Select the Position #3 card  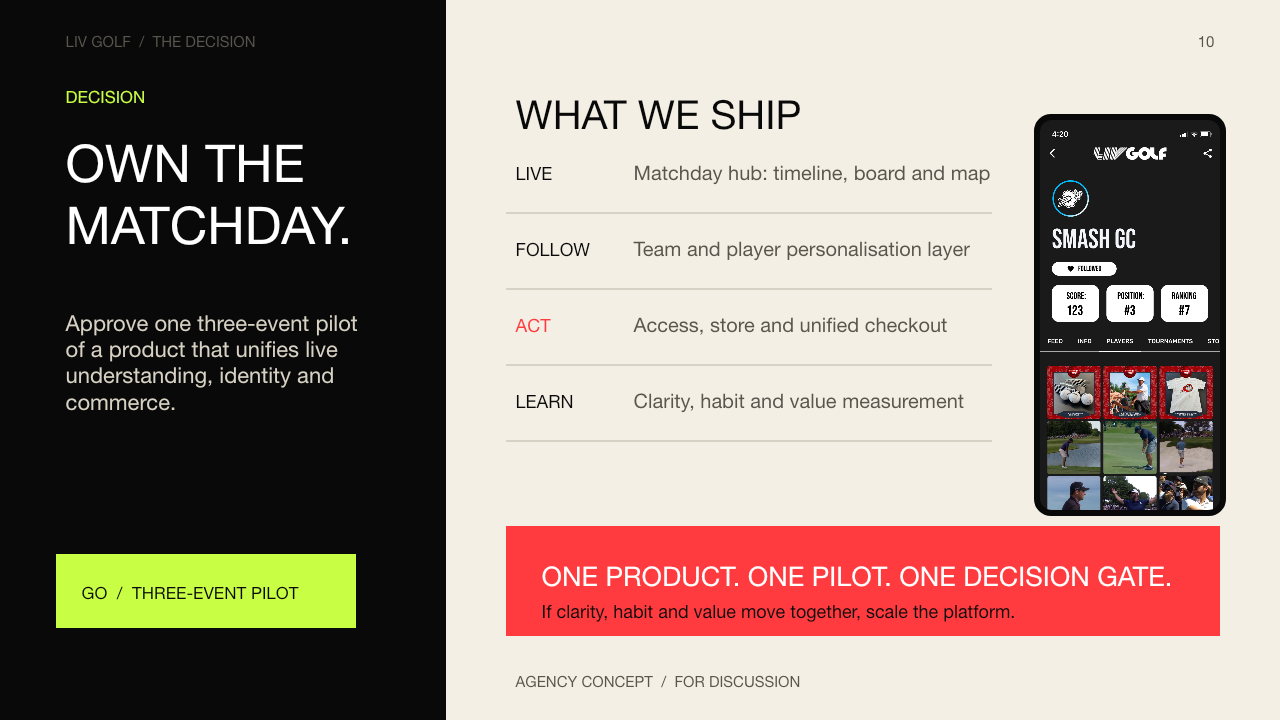coord(1130,304)
